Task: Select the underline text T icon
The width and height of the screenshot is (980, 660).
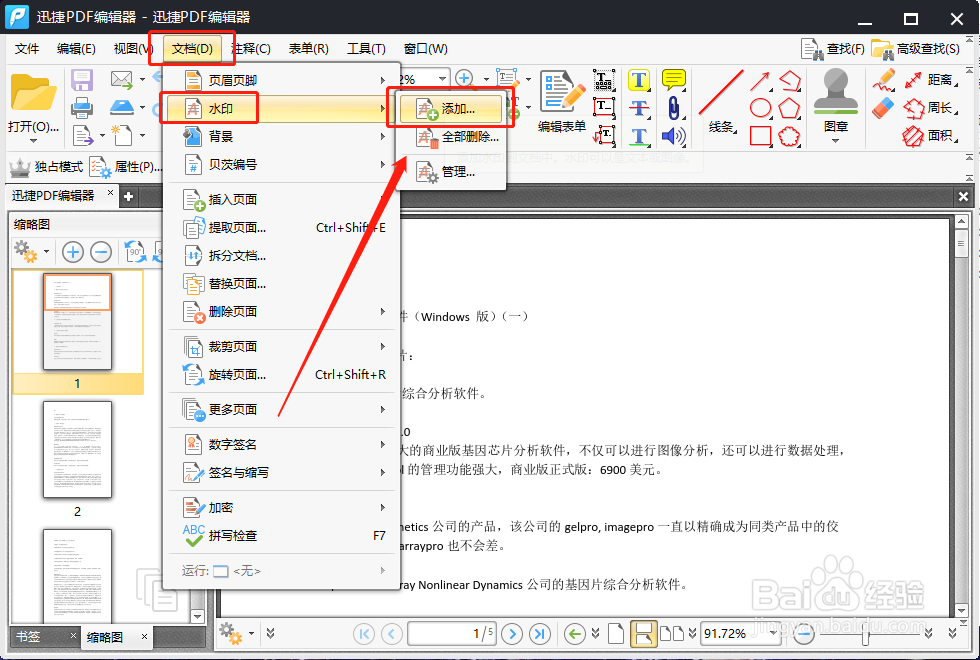Action: coord(639,136)
